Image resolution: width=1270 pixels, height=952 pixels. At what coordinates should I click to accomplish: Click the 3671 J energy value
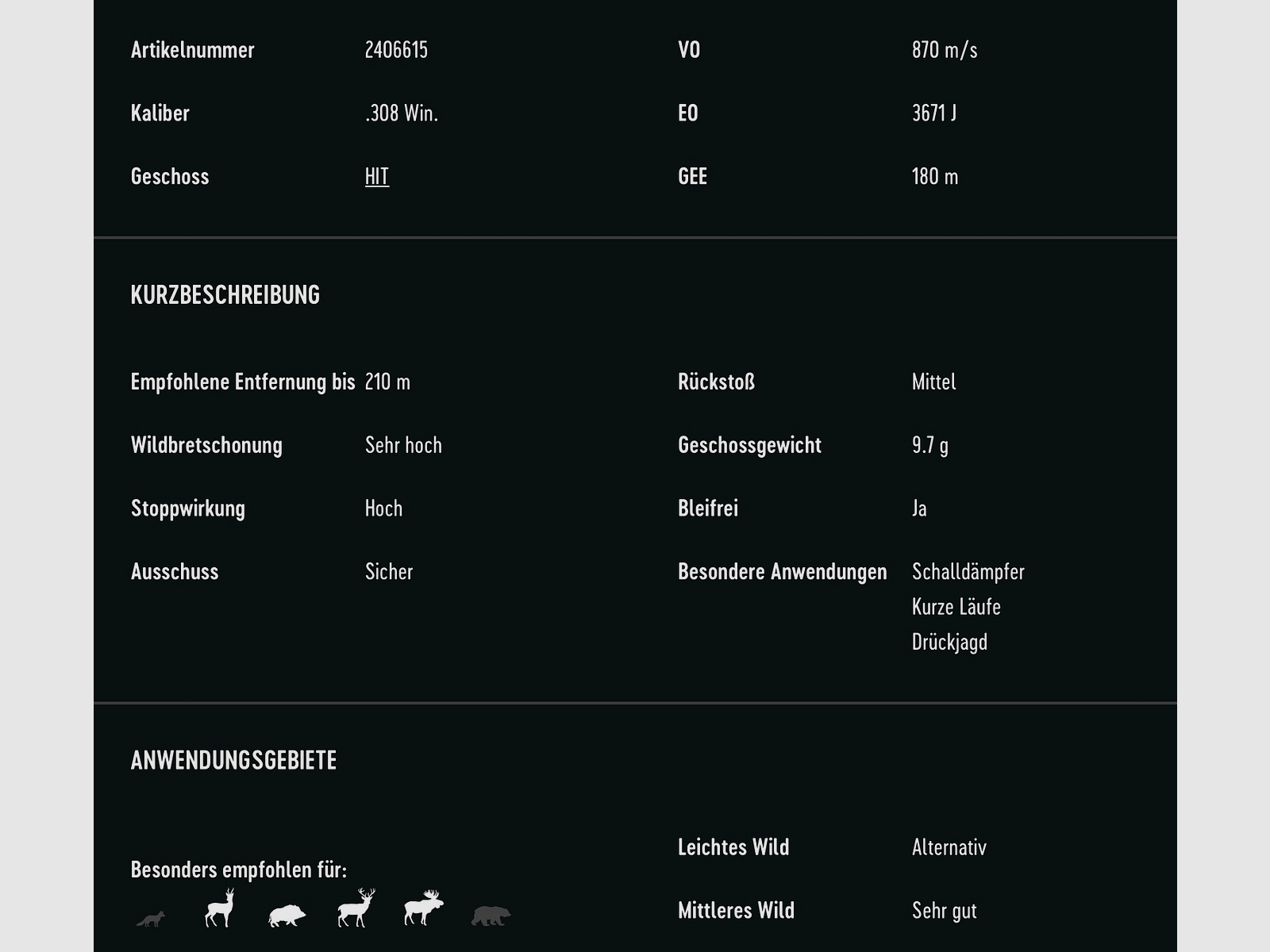point(934,113)
